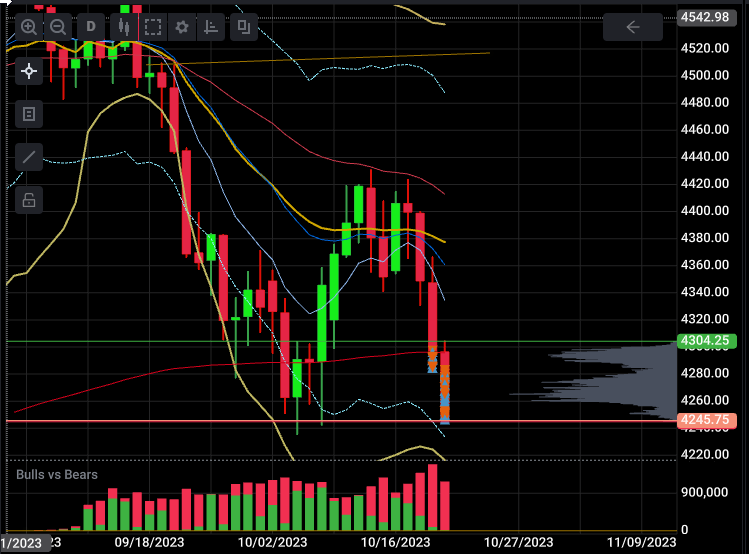The image size is (749, 554).
Task: Open chart settings gear icon
Action: click(182, 27)
